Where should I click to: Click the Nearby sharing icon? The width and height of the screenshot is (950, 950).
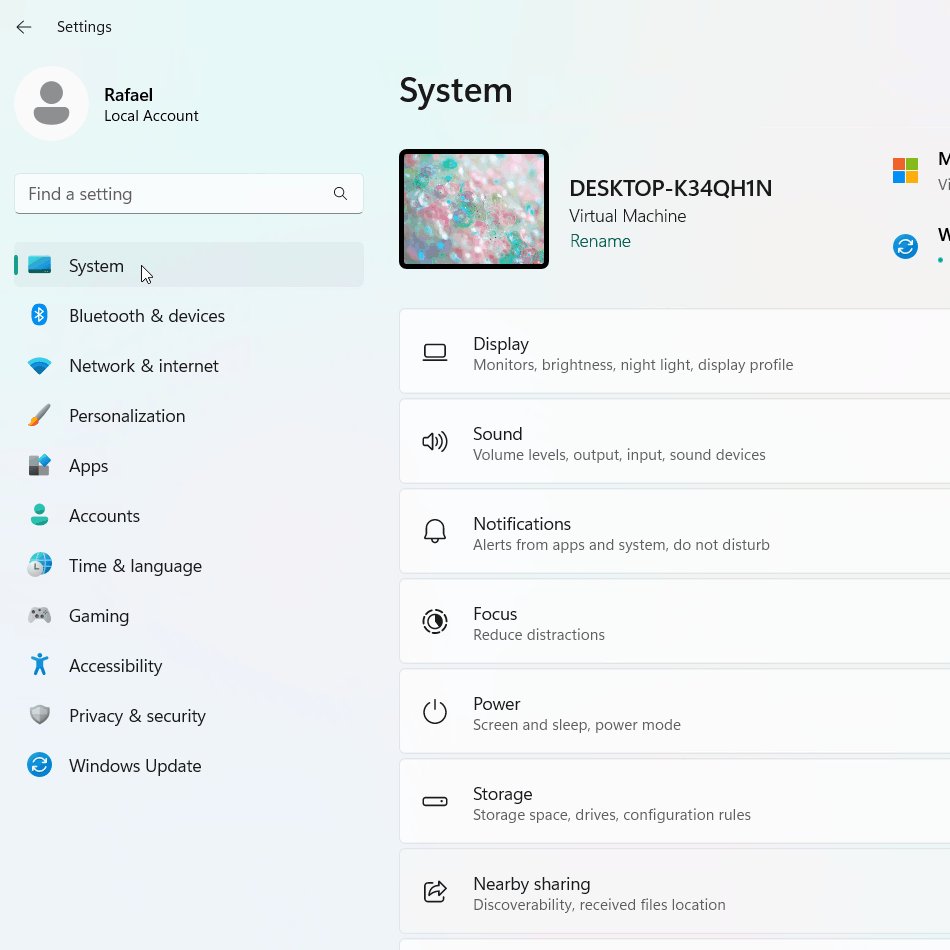tap(434, 891)
